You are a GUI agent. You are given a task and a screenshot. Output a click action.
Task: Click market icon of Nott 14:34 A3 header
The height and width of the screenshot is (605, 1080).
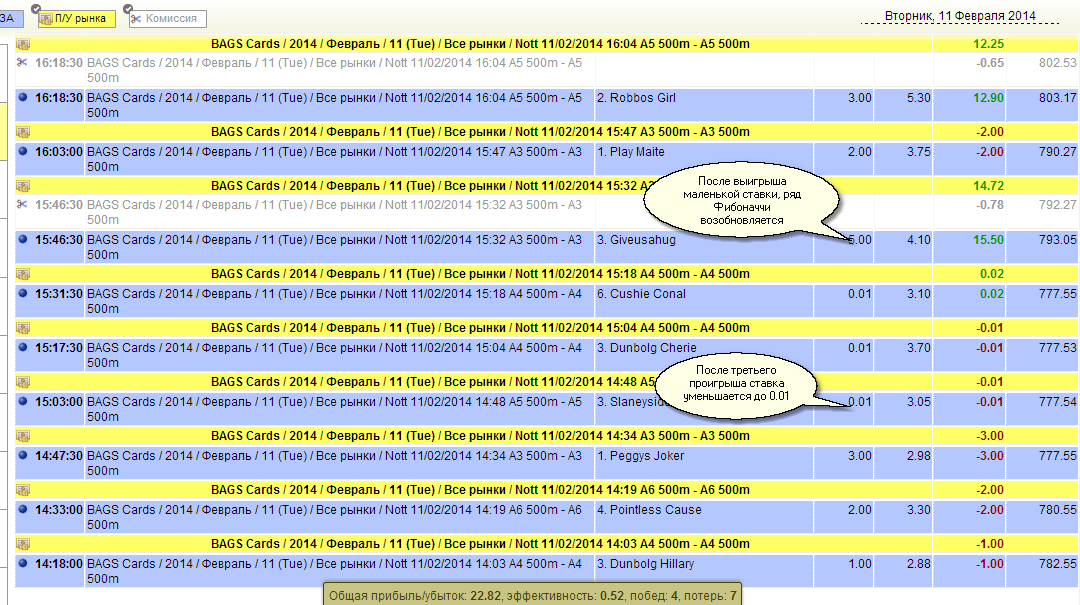23,436
